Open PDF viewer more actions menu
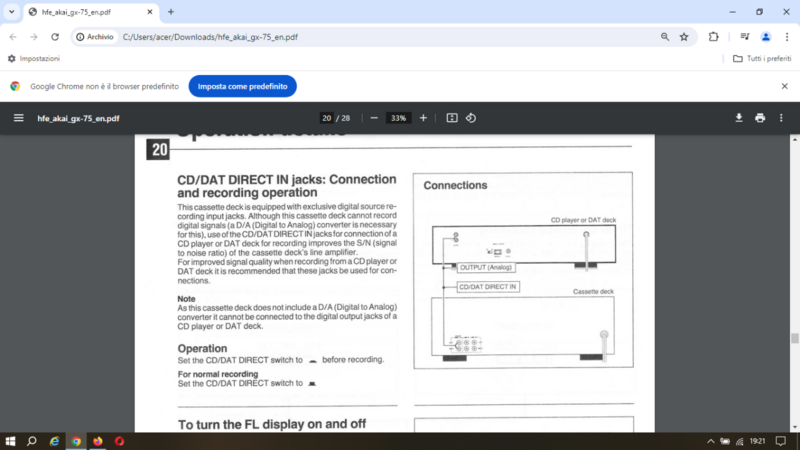Screen dimensions: 800x450 coord(782,118)
